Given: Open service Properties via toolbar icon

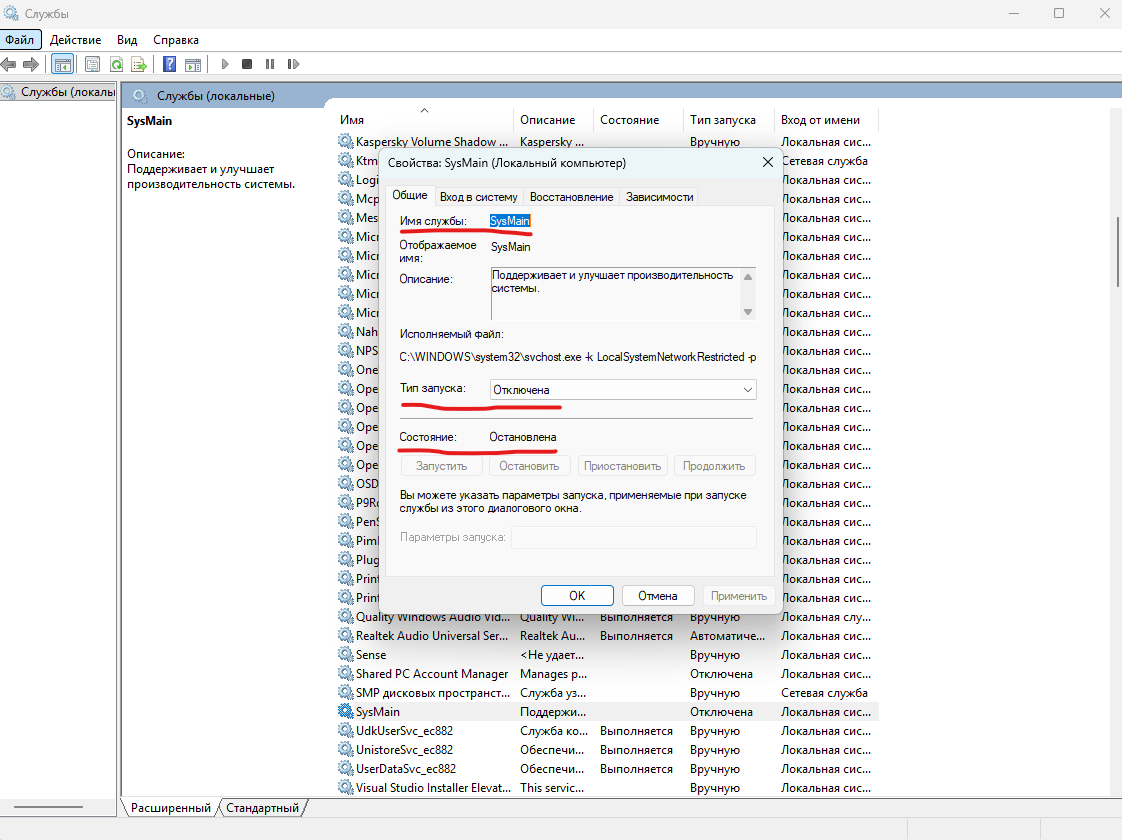Looking at the screenshot, I should pos(92,64).
